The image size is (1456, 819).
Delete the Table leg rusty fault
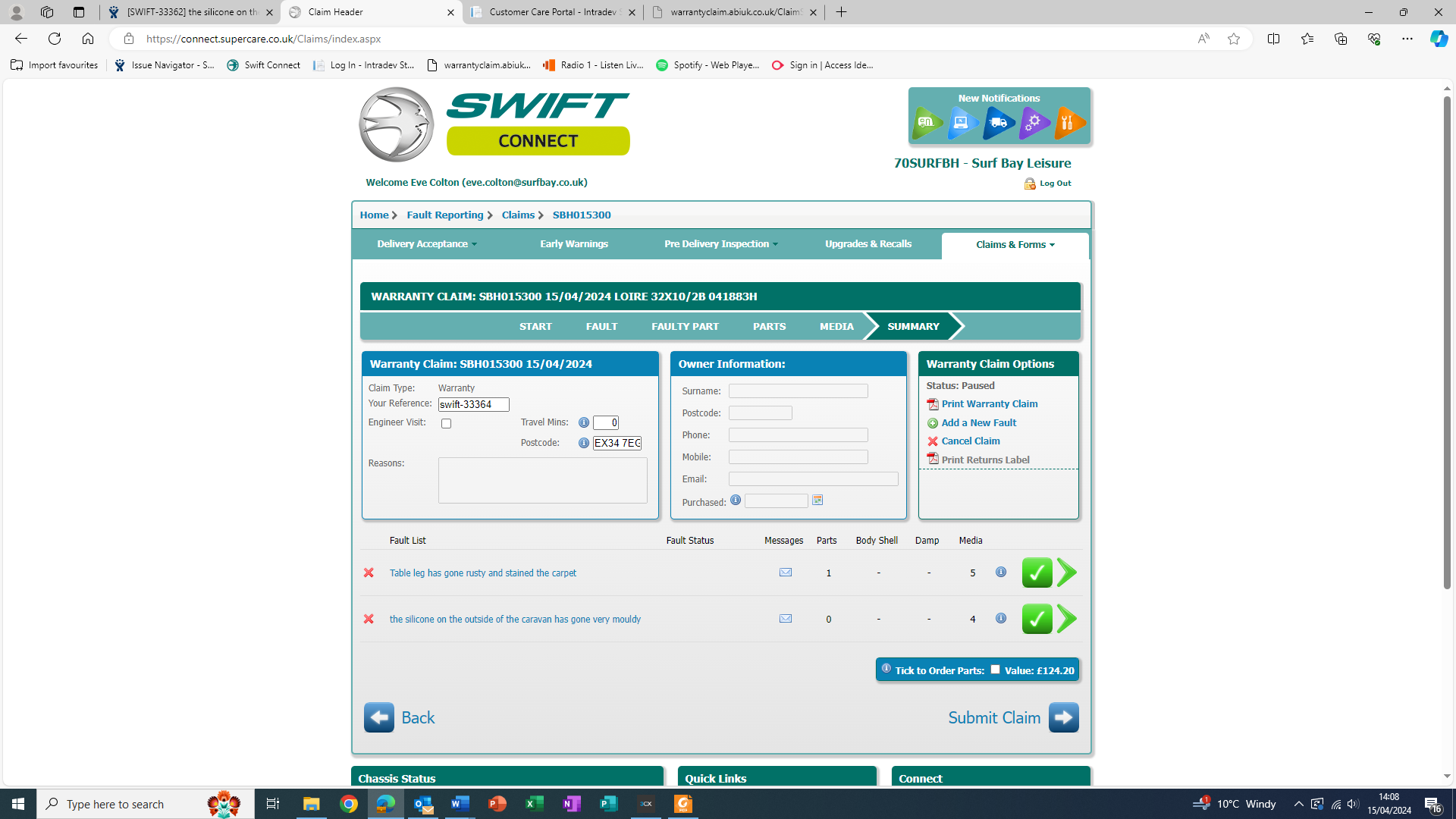369,573
